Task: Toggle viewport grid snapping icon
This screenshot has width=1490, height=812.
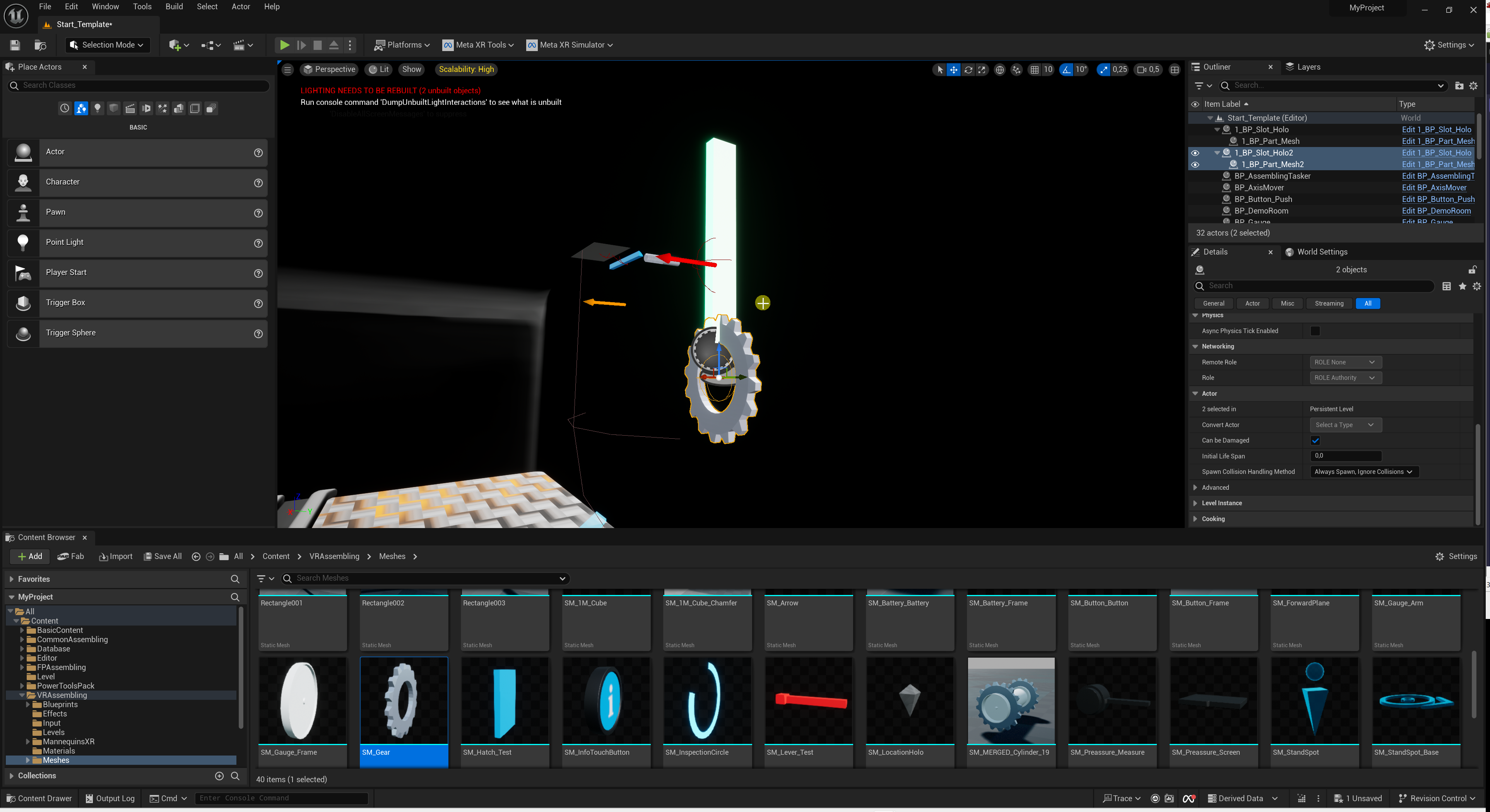Action: (x=1034, y=69)
